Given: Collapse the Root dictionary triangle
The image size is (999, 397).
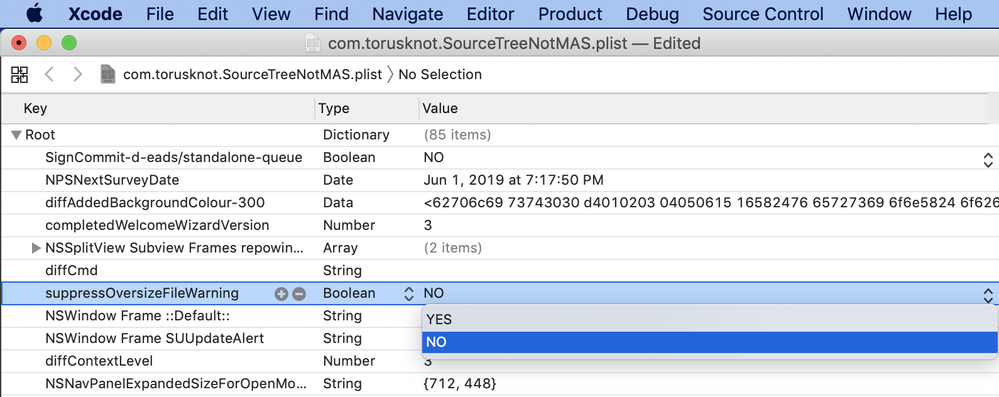Looking at the screenshot, I should (17, 135).
